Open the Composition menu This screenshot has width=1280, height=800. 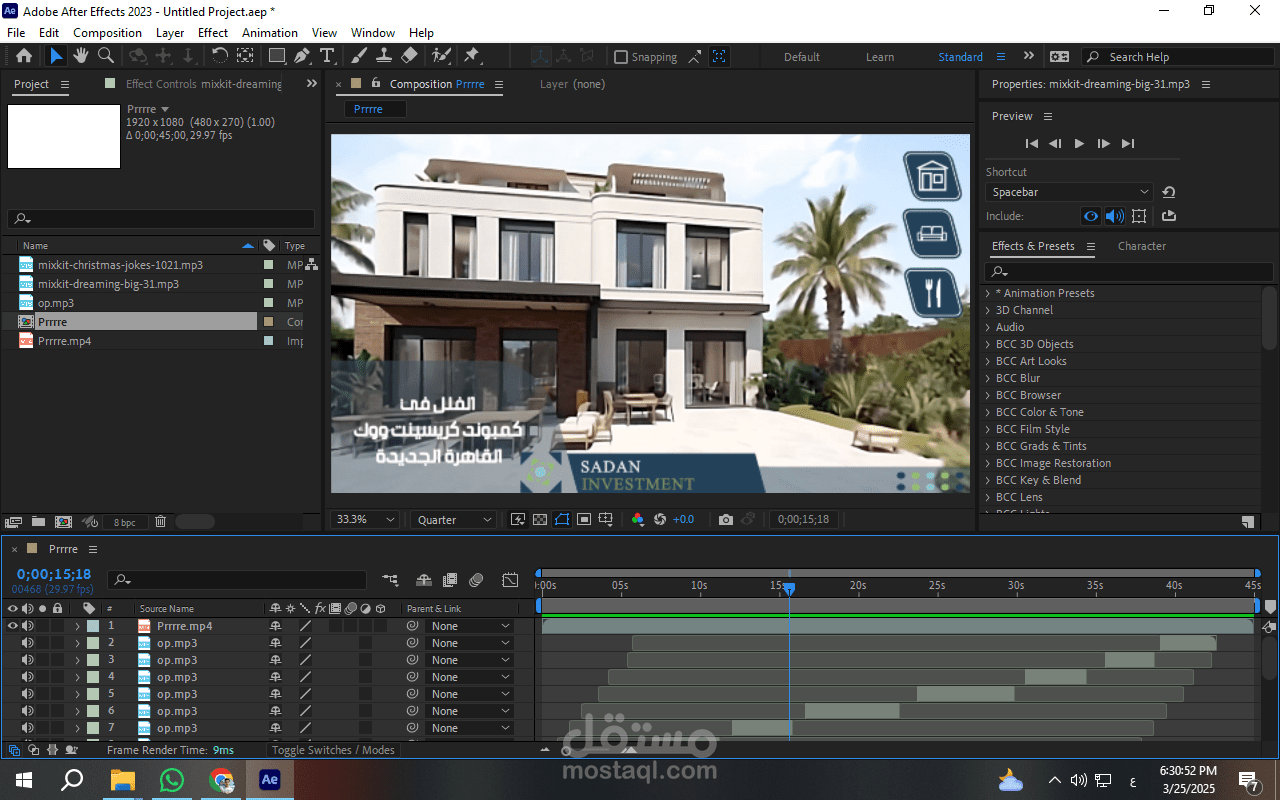107,33
